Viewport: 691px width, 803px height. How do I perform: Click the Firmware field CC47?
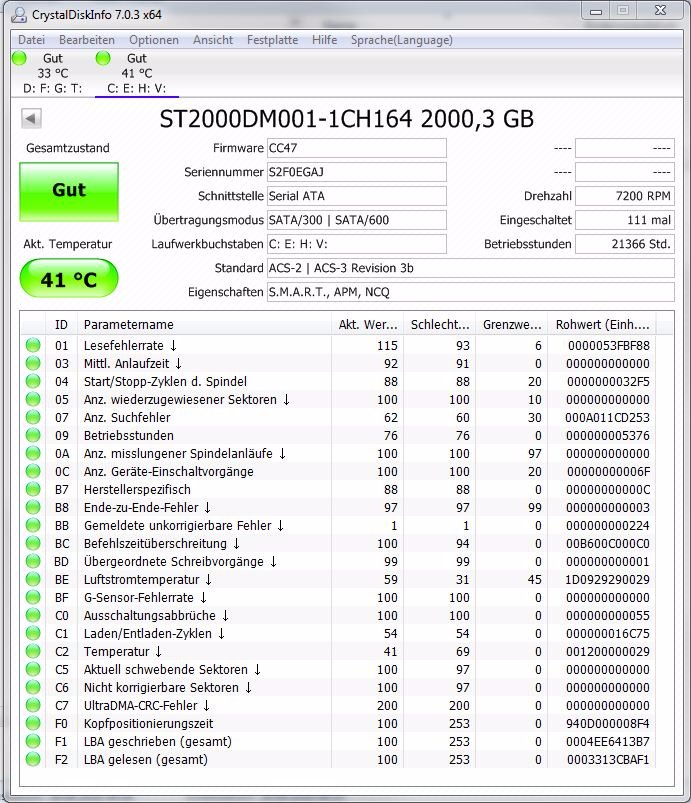357,148
